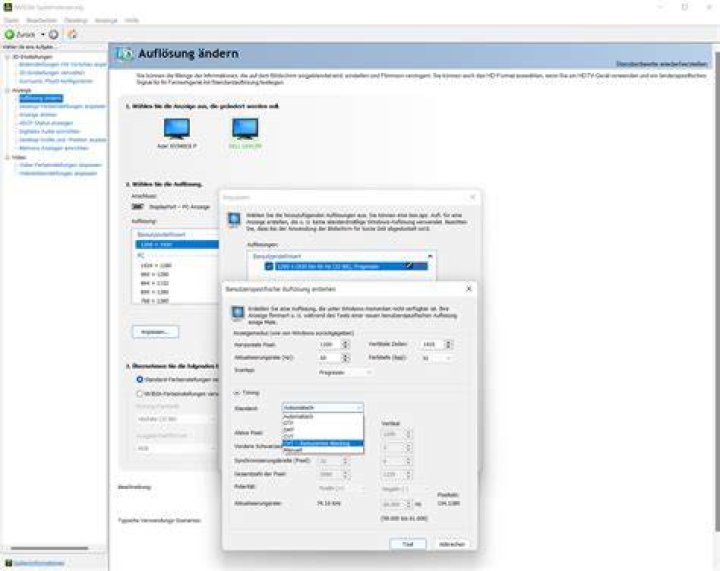Open 3D-Einstellungen verwalten

52,73
